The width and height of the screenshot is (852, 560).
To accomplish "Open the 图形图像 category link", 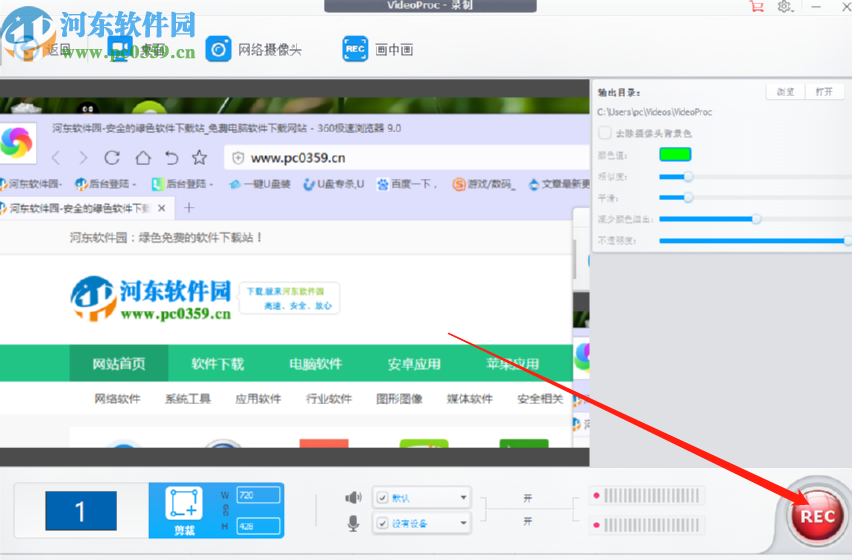I will tap(399, 399).
